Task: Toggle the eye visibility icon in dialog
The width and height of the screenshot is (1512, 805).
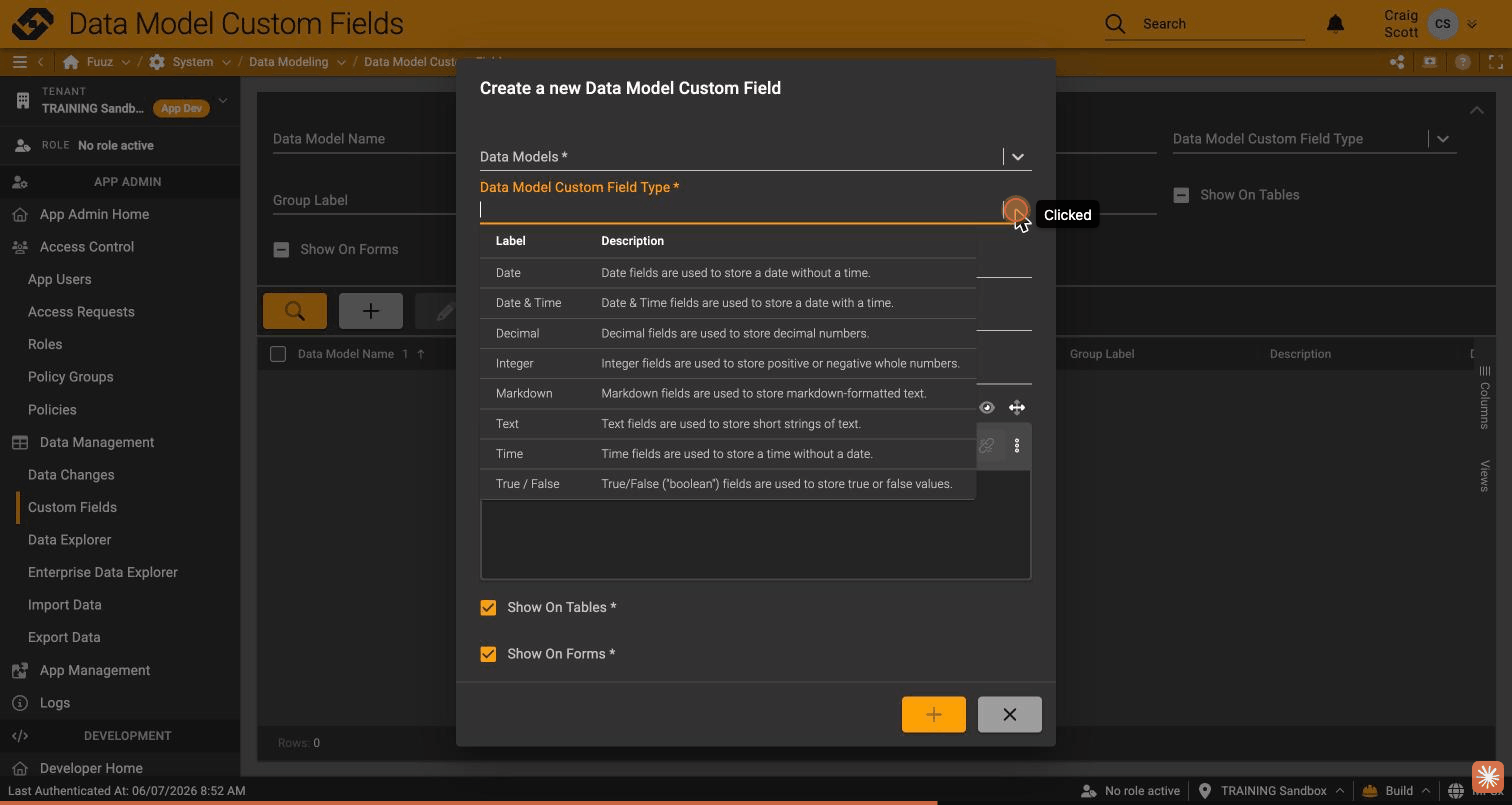Action: click(987, 407)
